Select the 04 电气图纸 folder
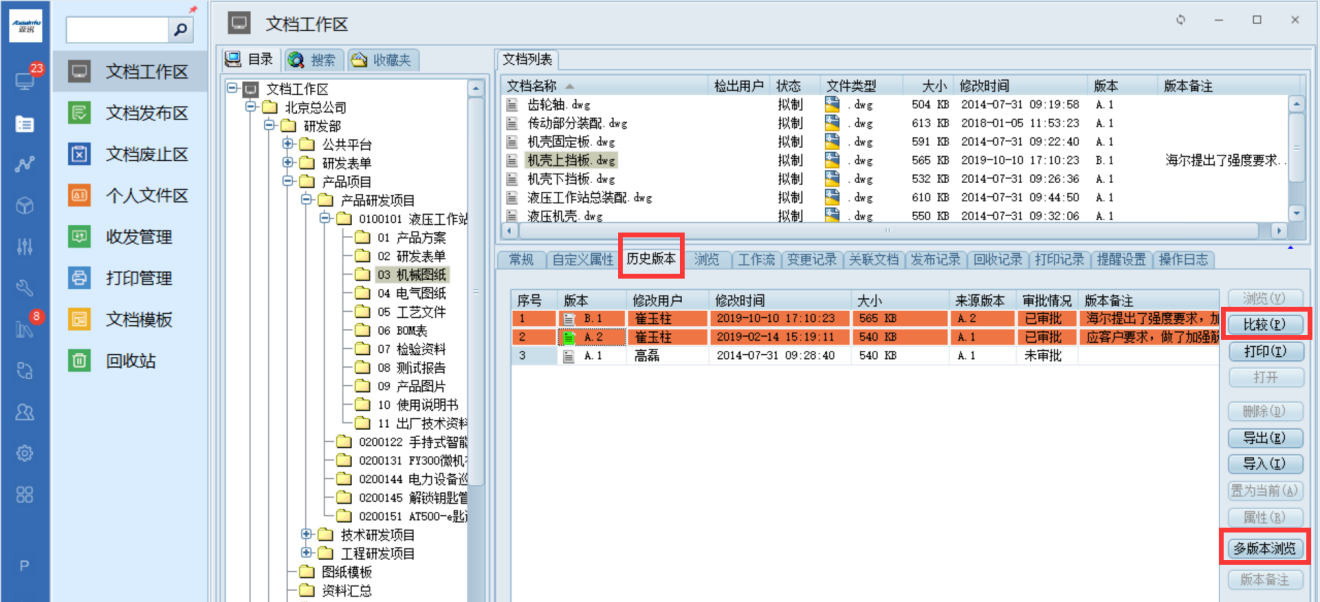The image size is (1320, 602). point(411,293)
